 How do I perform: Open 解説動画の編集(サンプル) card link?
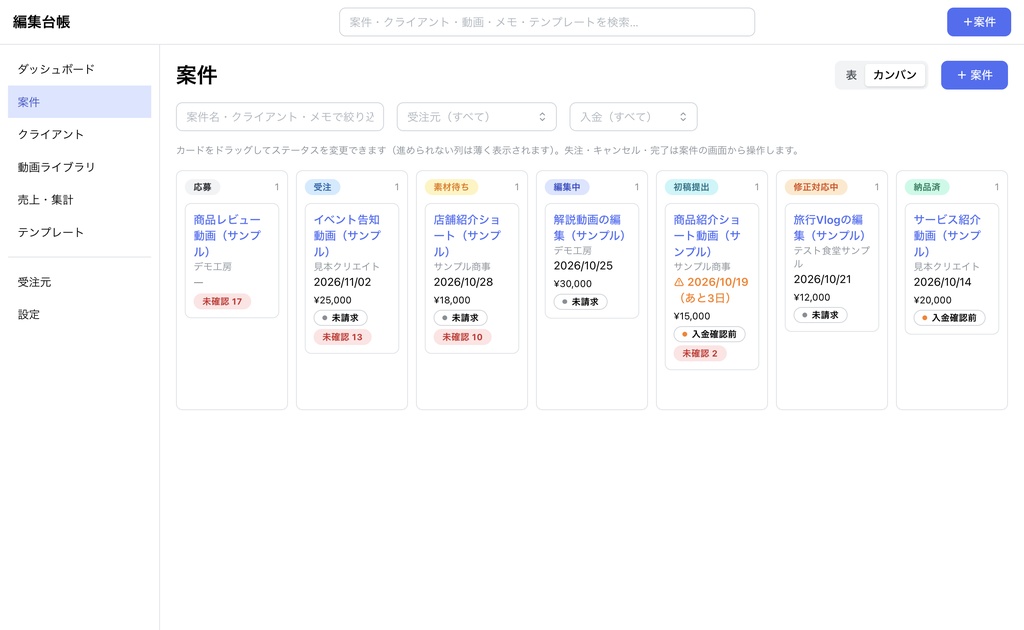point(589,227)
